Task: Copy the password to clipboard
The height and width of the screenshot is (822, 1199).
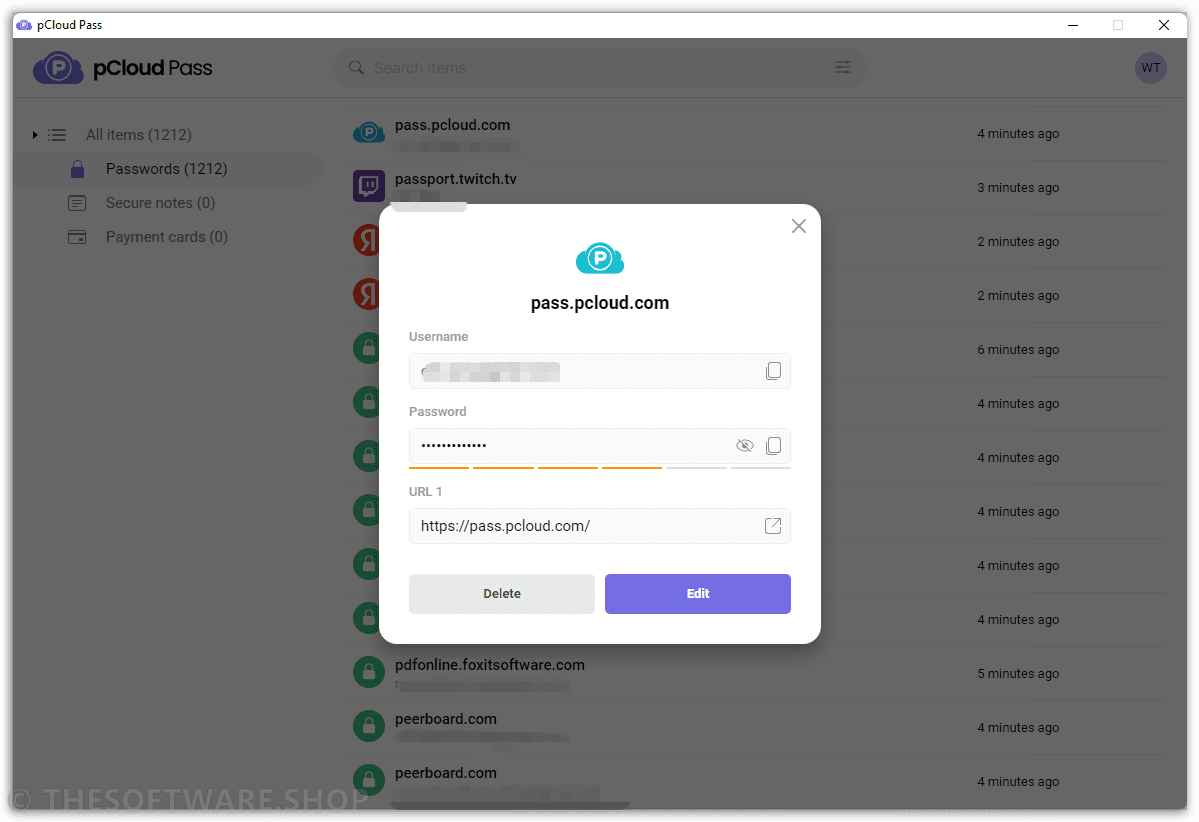Action: [773, 446]
